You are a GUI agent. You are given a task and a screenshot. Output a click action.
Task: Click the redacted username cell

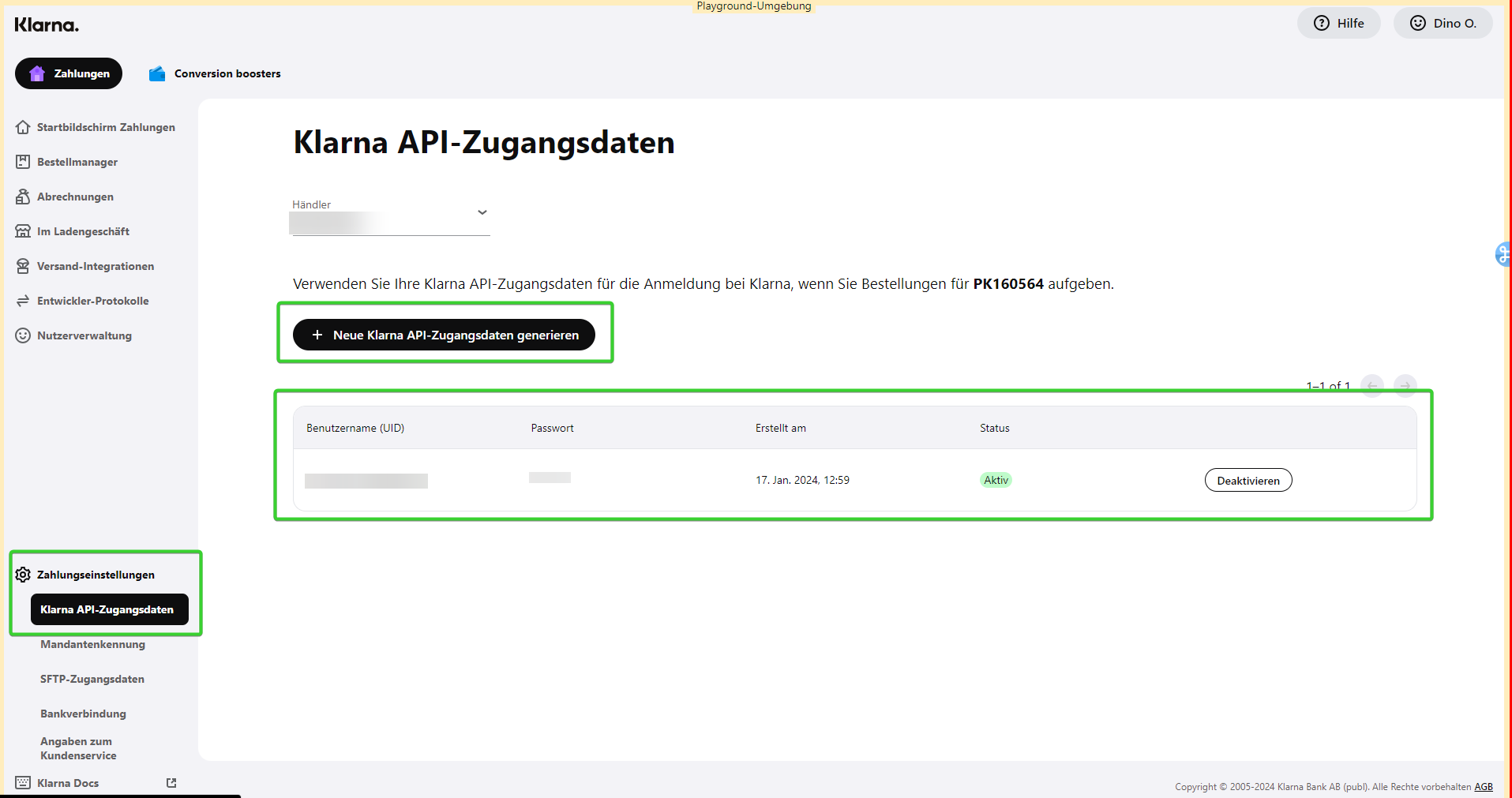[x=366, y=481]
